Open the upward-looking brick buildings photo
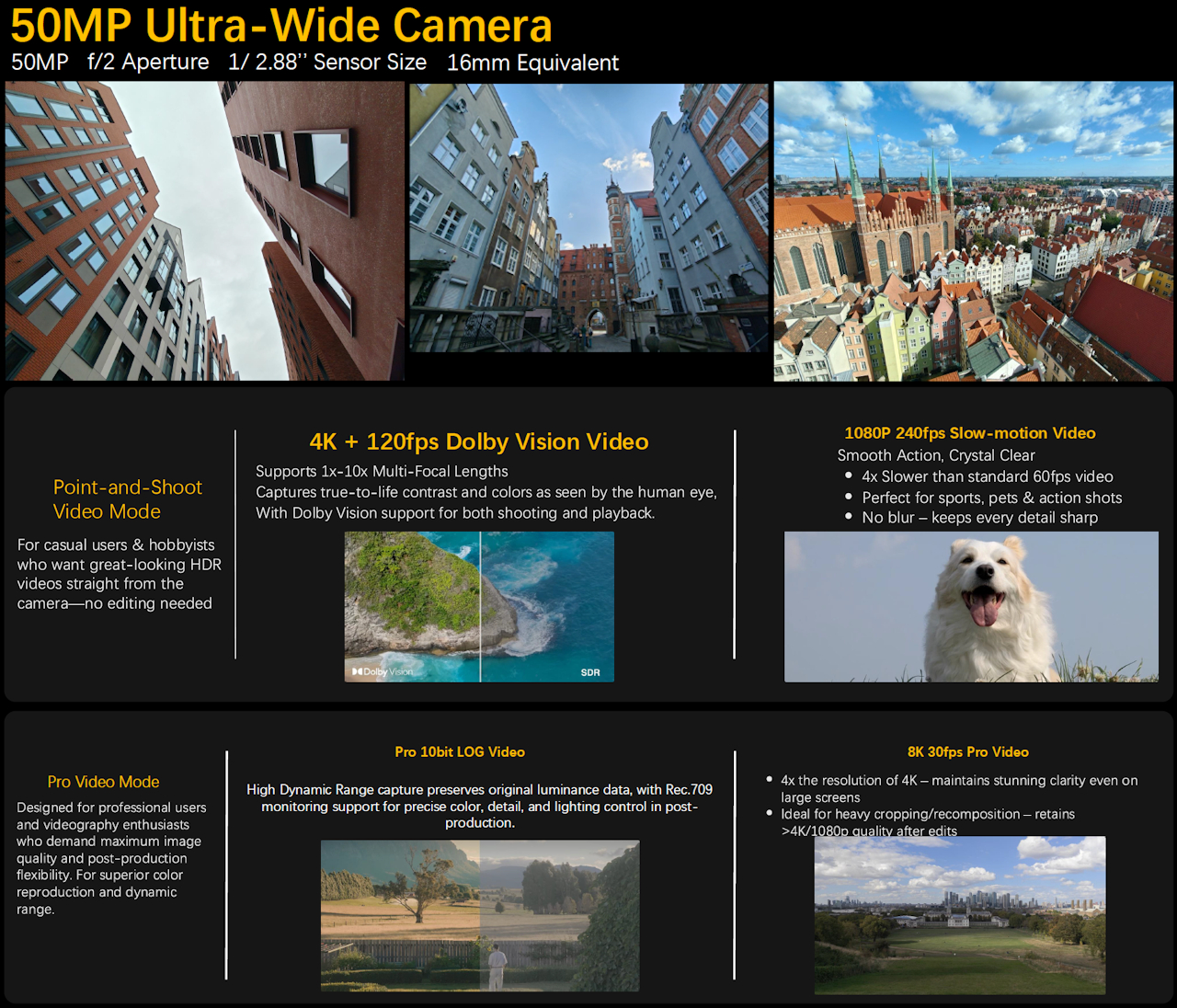Image resolution: width=1177 pixels, height=1008 pixels. coord(204,231)
